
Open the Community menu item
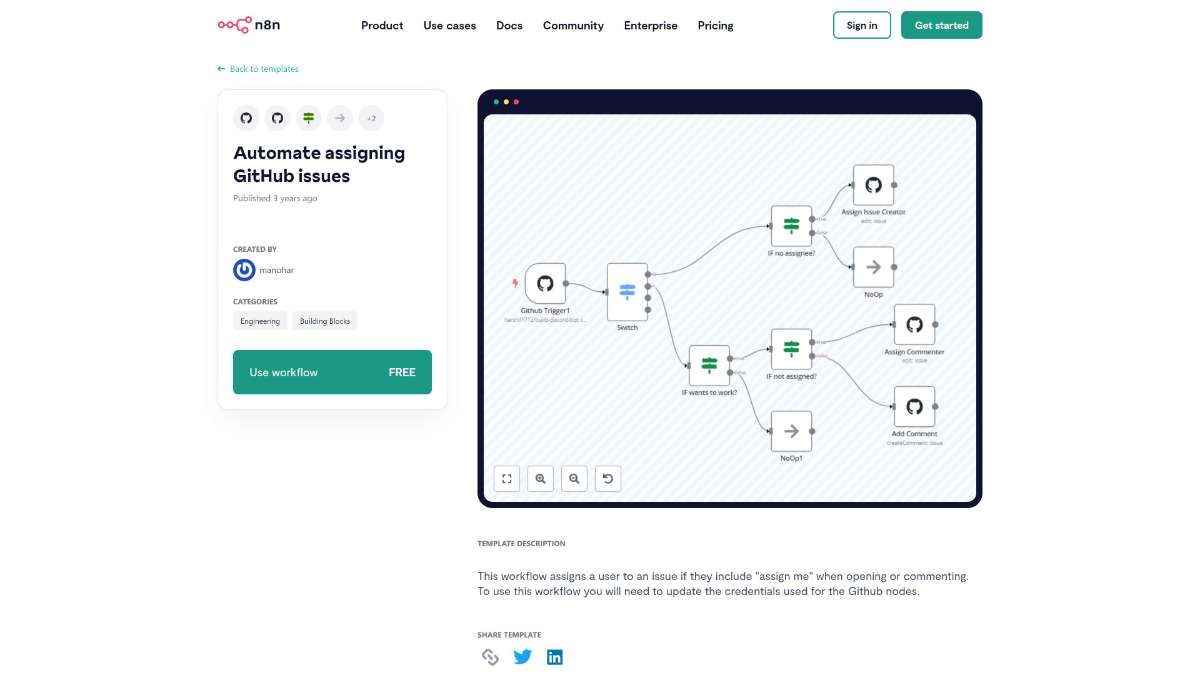(573, 25)
